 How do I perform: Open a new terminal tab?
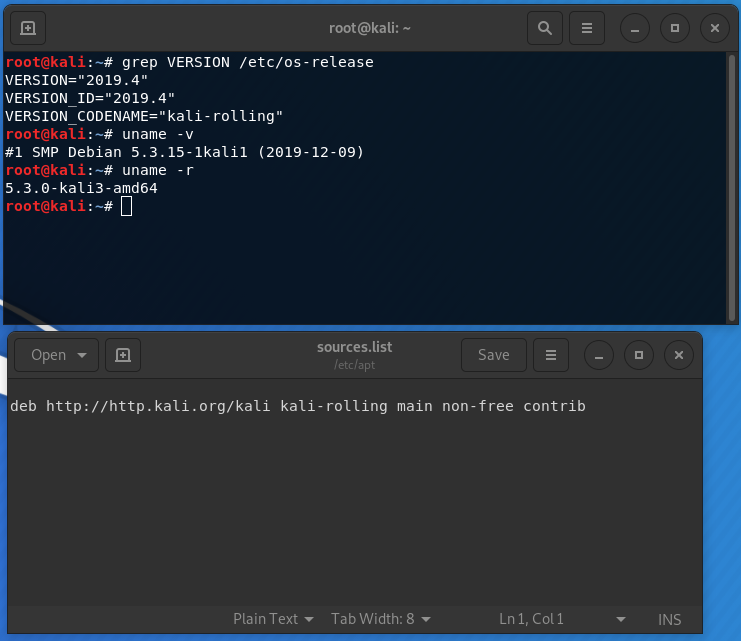(27, 28)
